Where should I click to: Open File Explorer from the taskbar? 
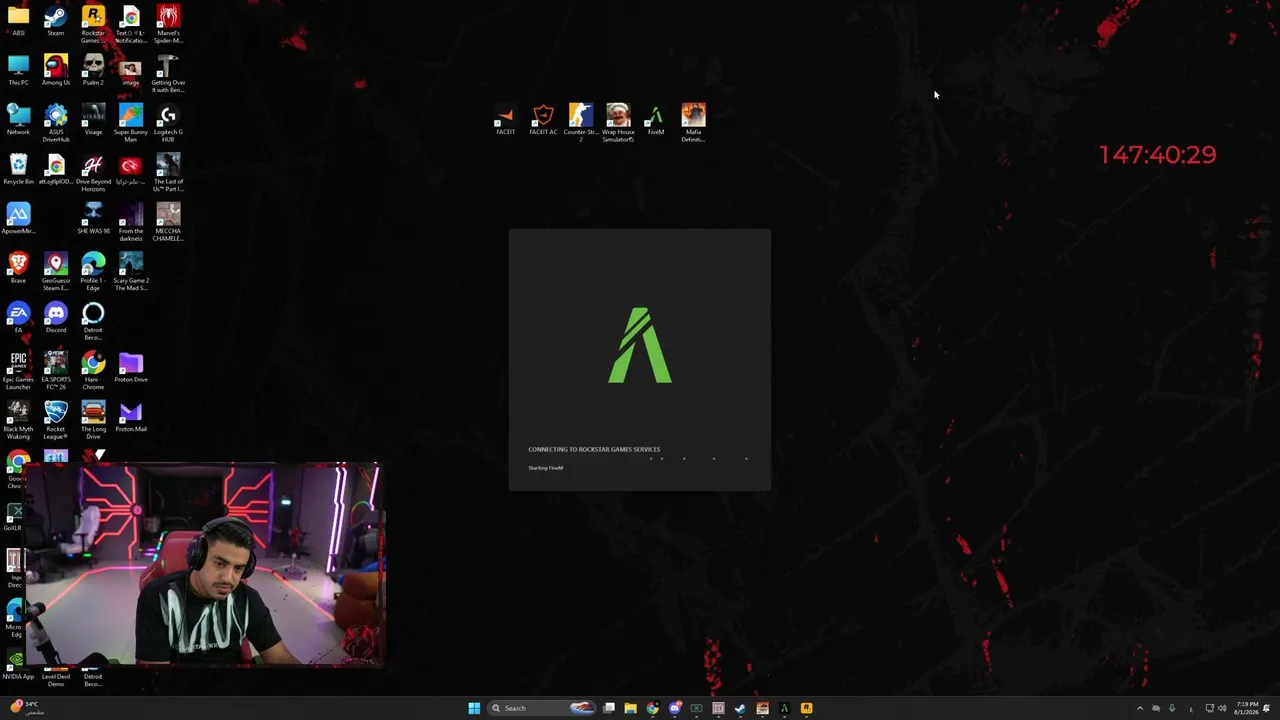(630, 708)
